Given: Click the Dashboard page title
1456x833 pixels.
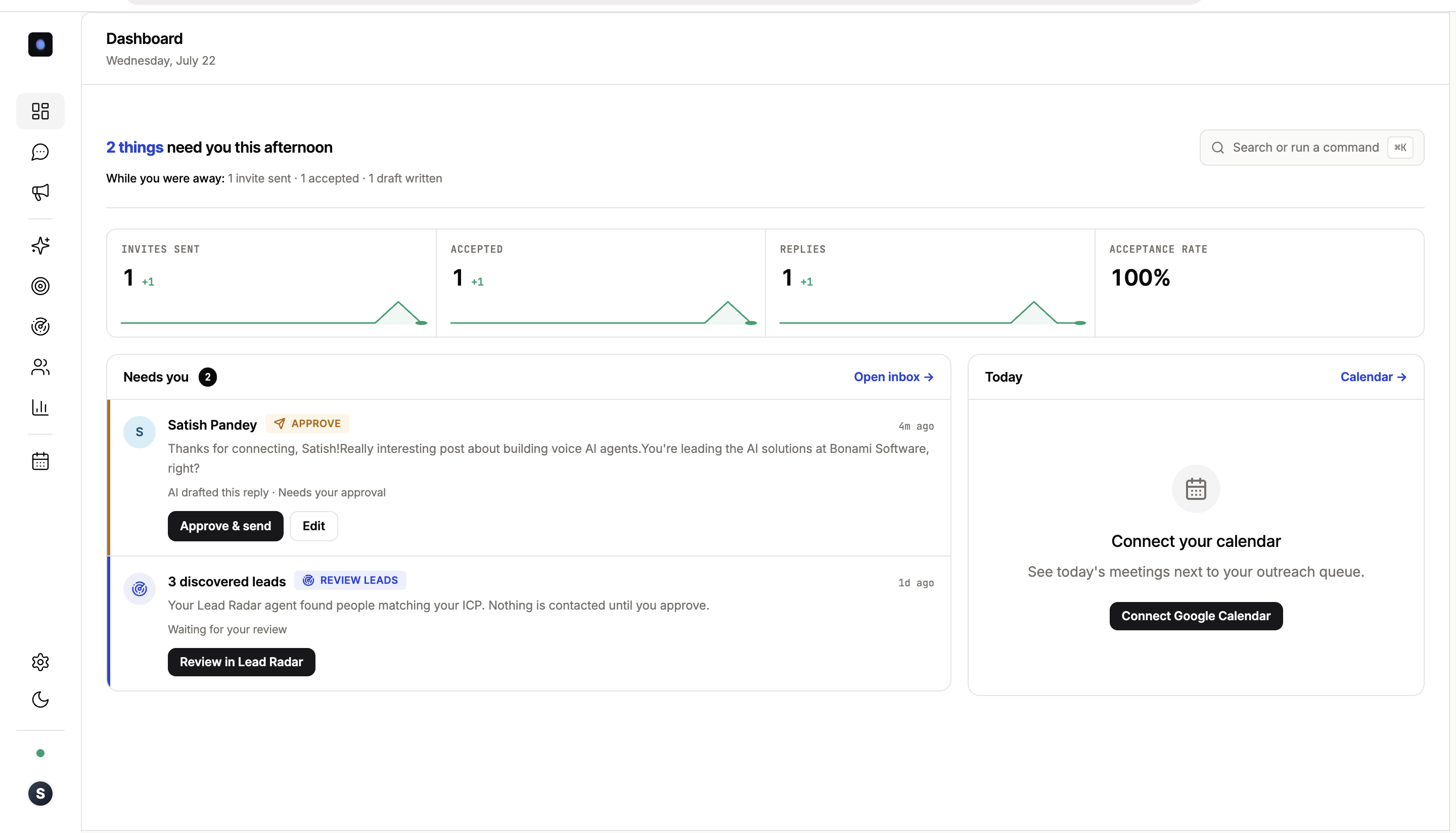Looking at the screenshot, I should (144, 39).
